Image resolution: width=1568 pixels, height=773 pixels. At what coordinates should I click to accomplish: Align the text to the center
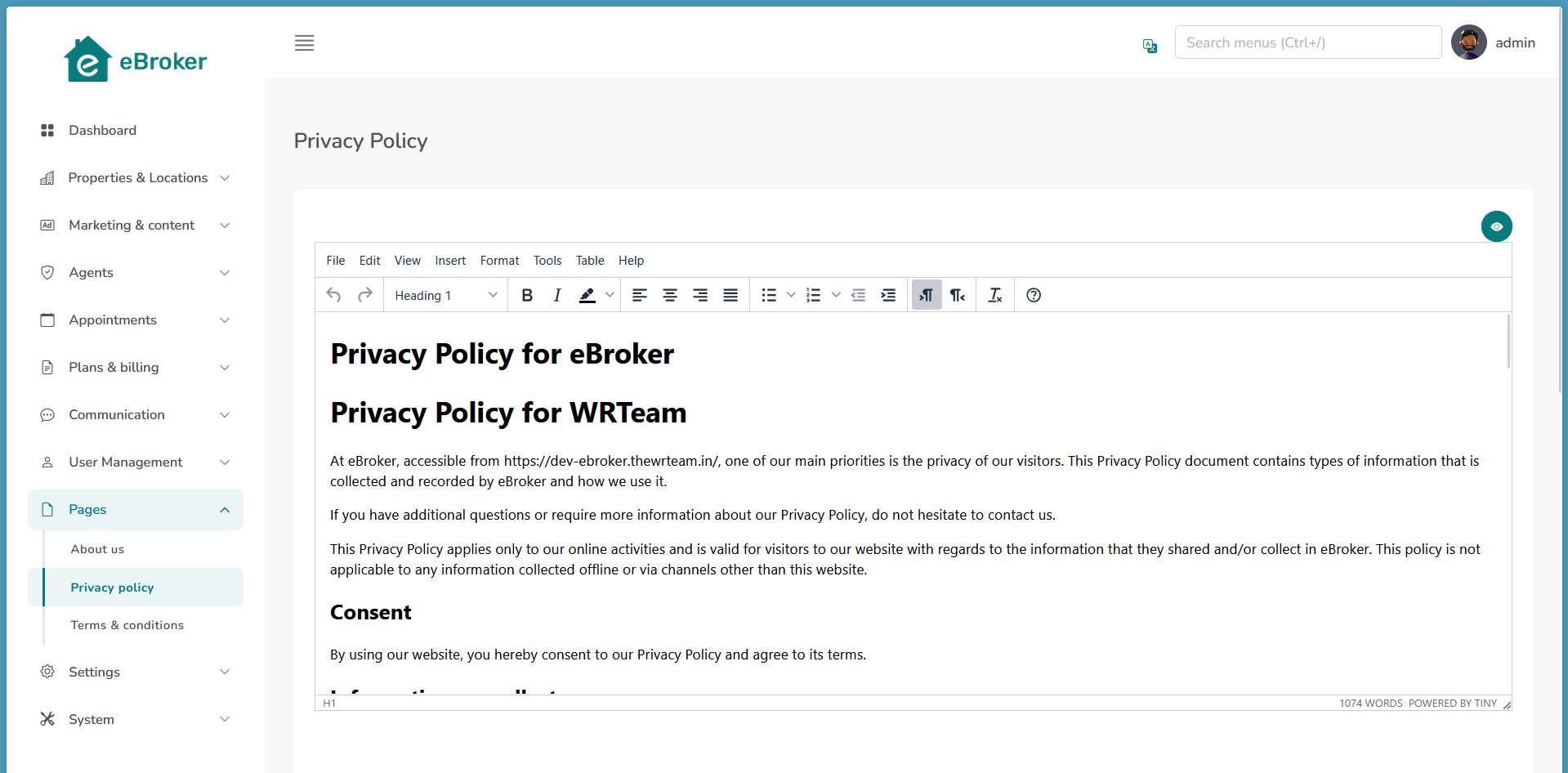pos(670,295)
